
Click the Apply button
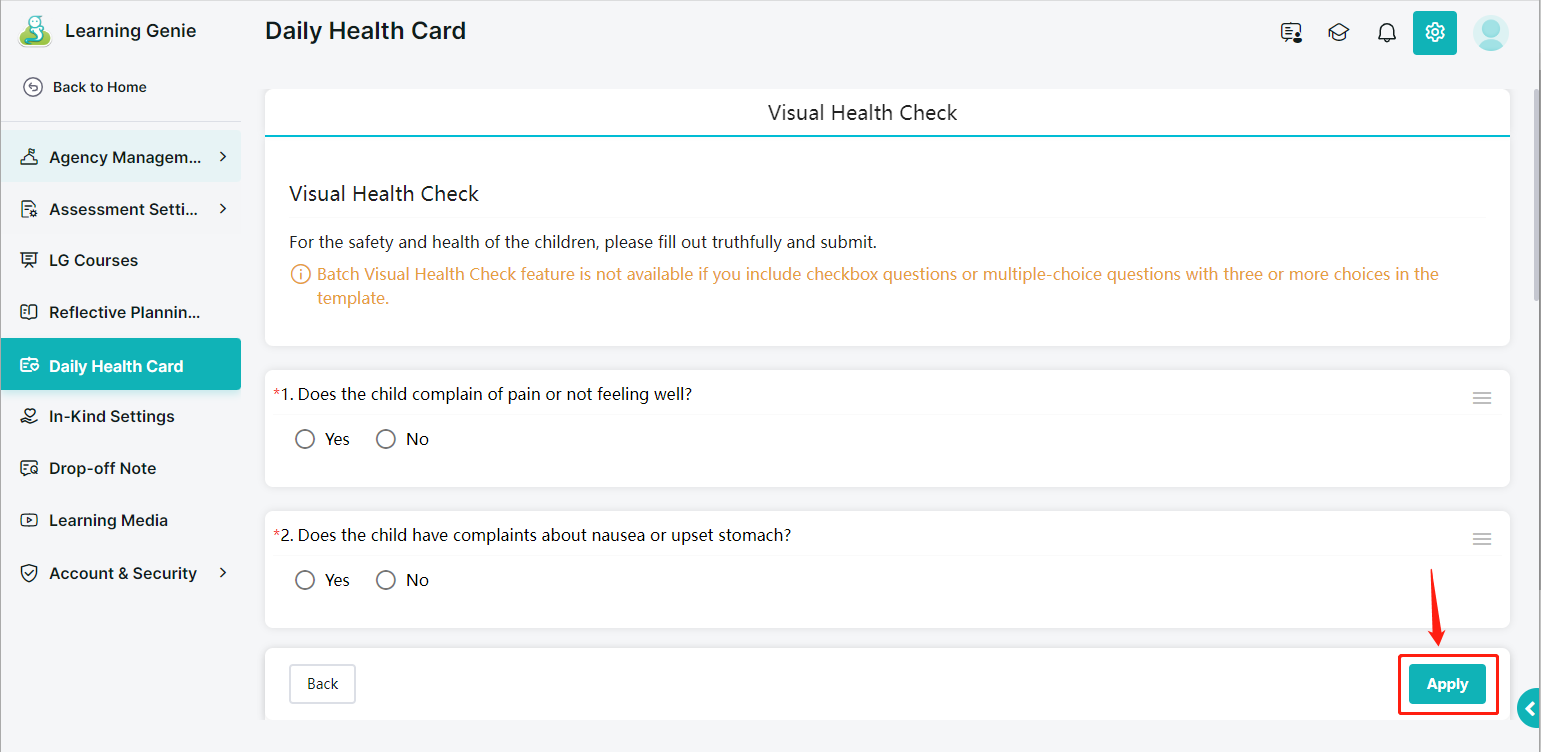point(1447,684)
